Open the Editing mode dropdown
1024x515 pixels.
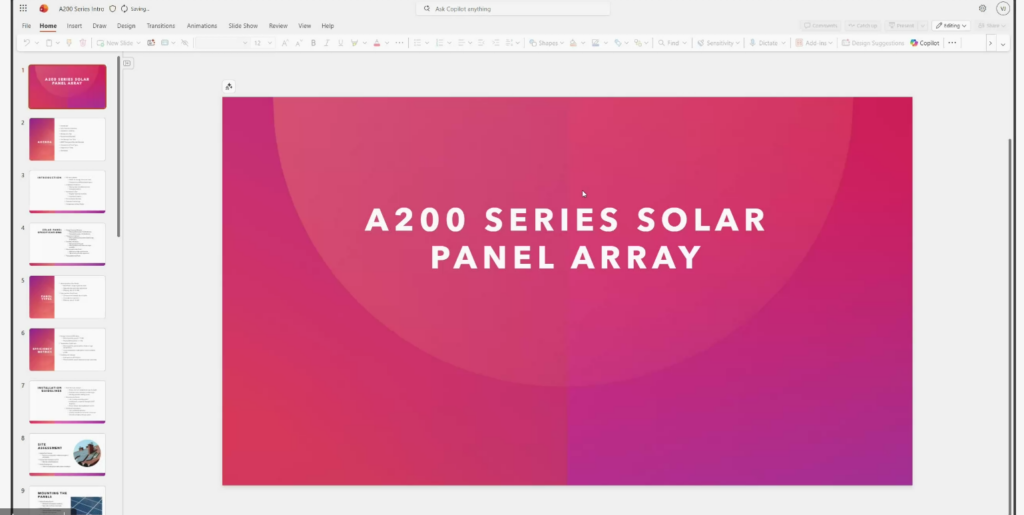tap(951, 25)
